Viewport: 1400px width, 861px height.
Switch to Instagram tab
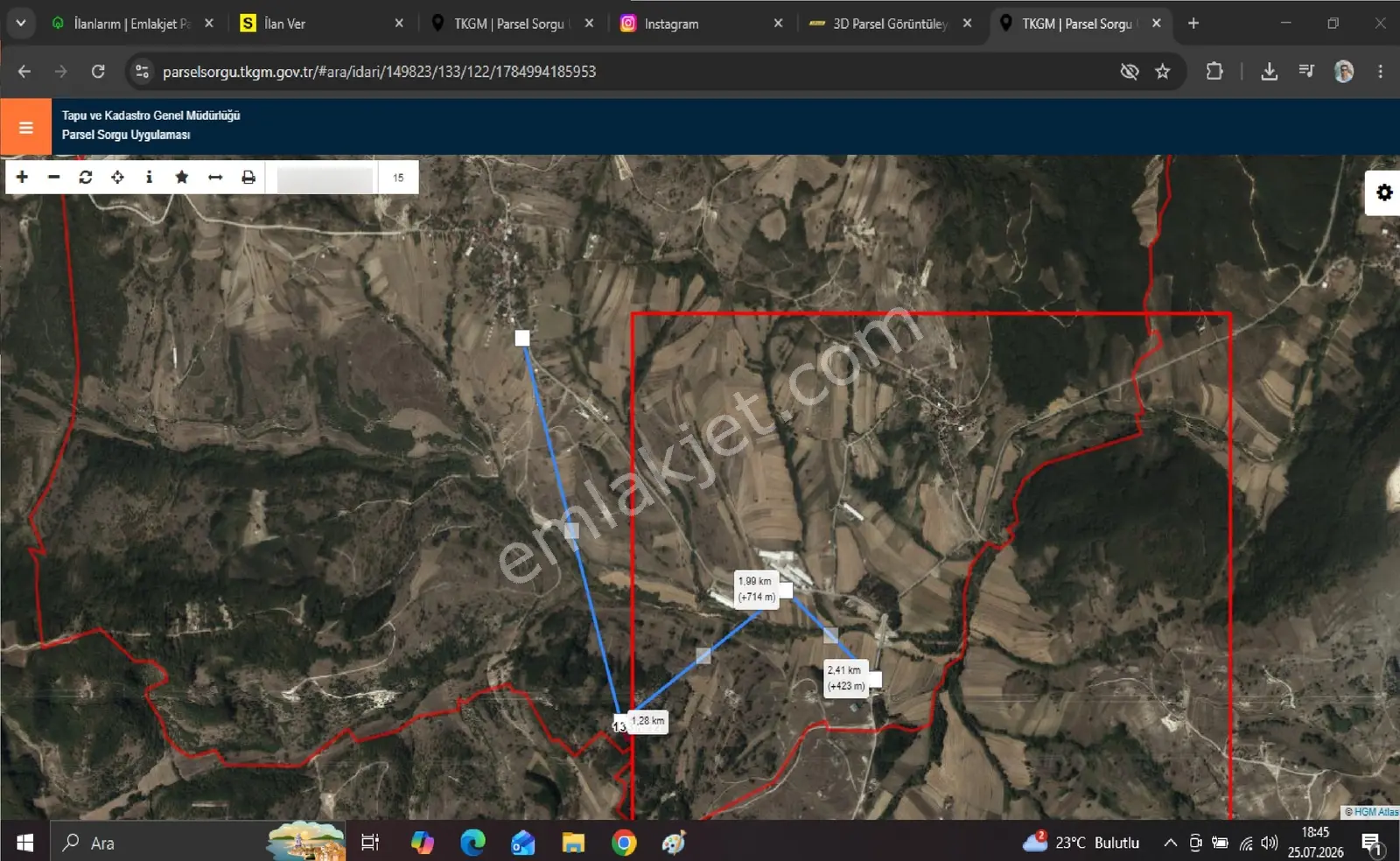701,24
